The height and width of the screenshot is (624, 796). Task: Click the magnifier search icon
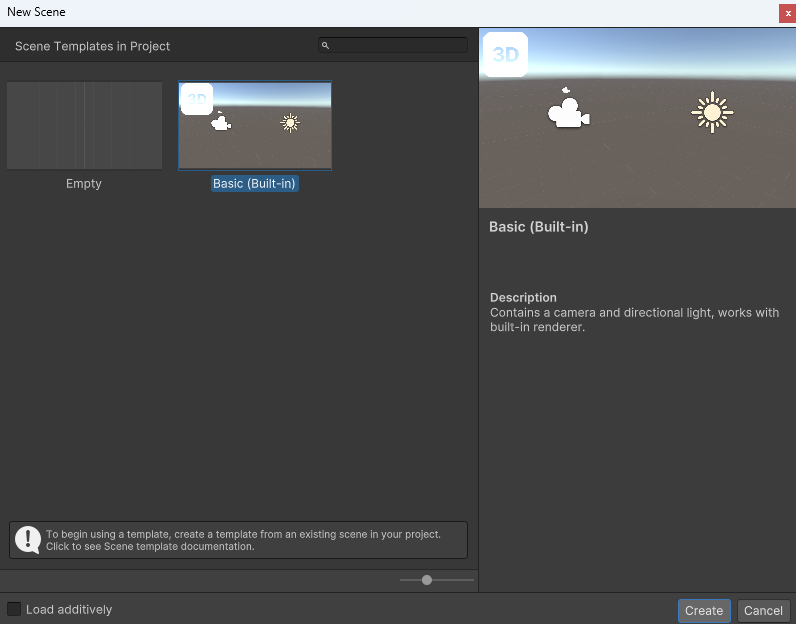pyautogui.click(x=325, y=46)
